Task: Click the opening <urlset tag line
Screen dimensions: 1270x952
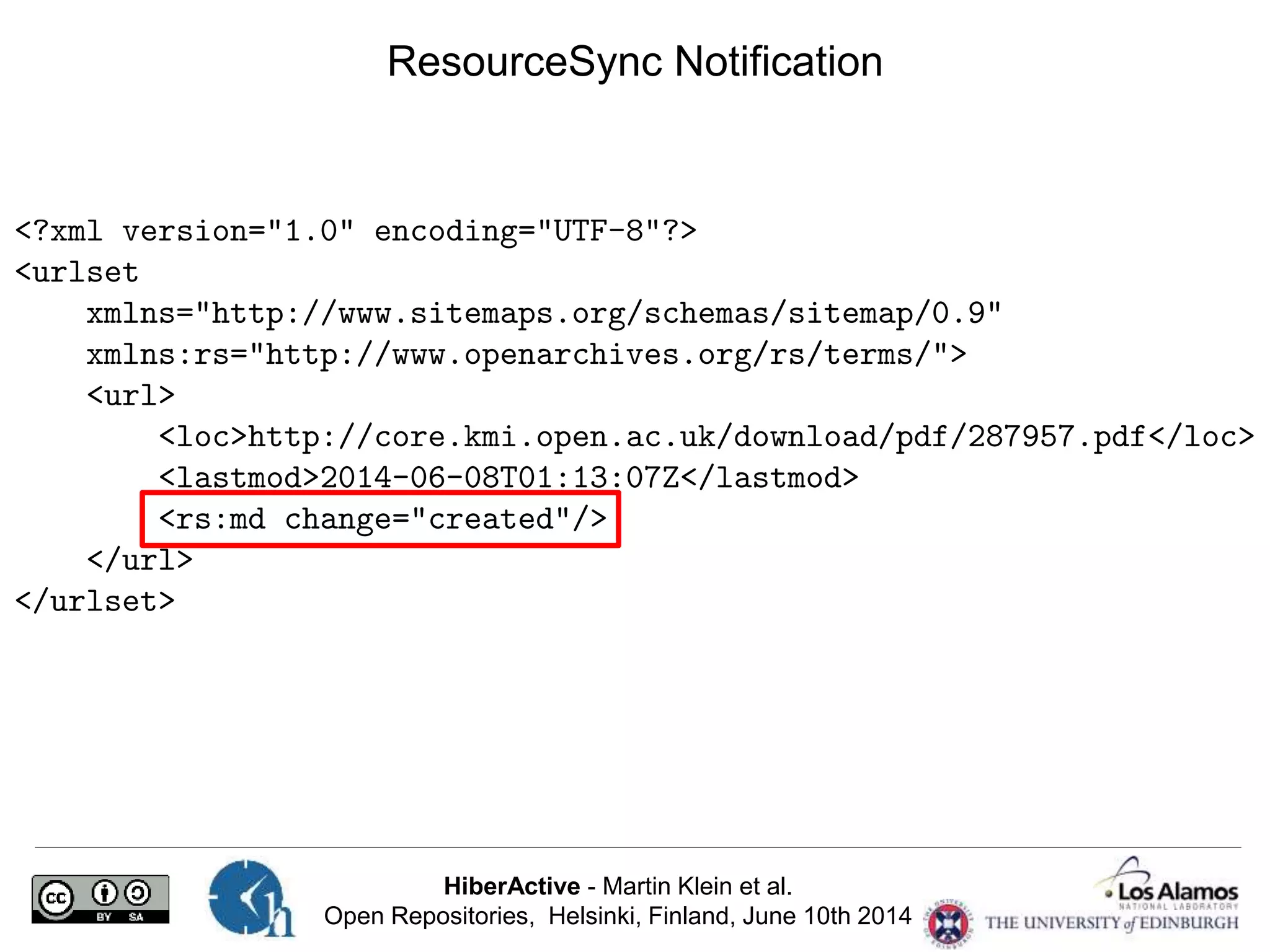Action: point(77,272)
